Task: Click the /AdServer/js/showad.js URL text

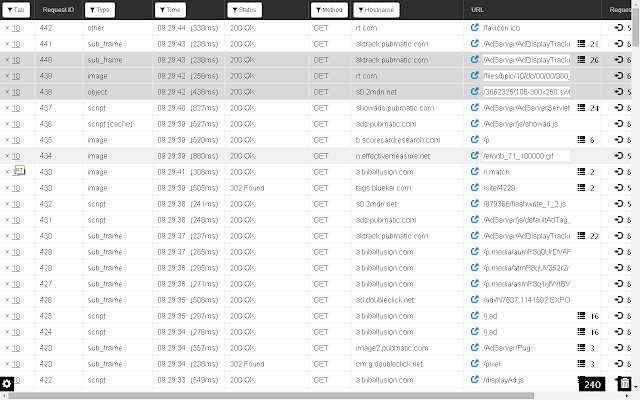Action: pyautogui.click(x=520, y=124)
